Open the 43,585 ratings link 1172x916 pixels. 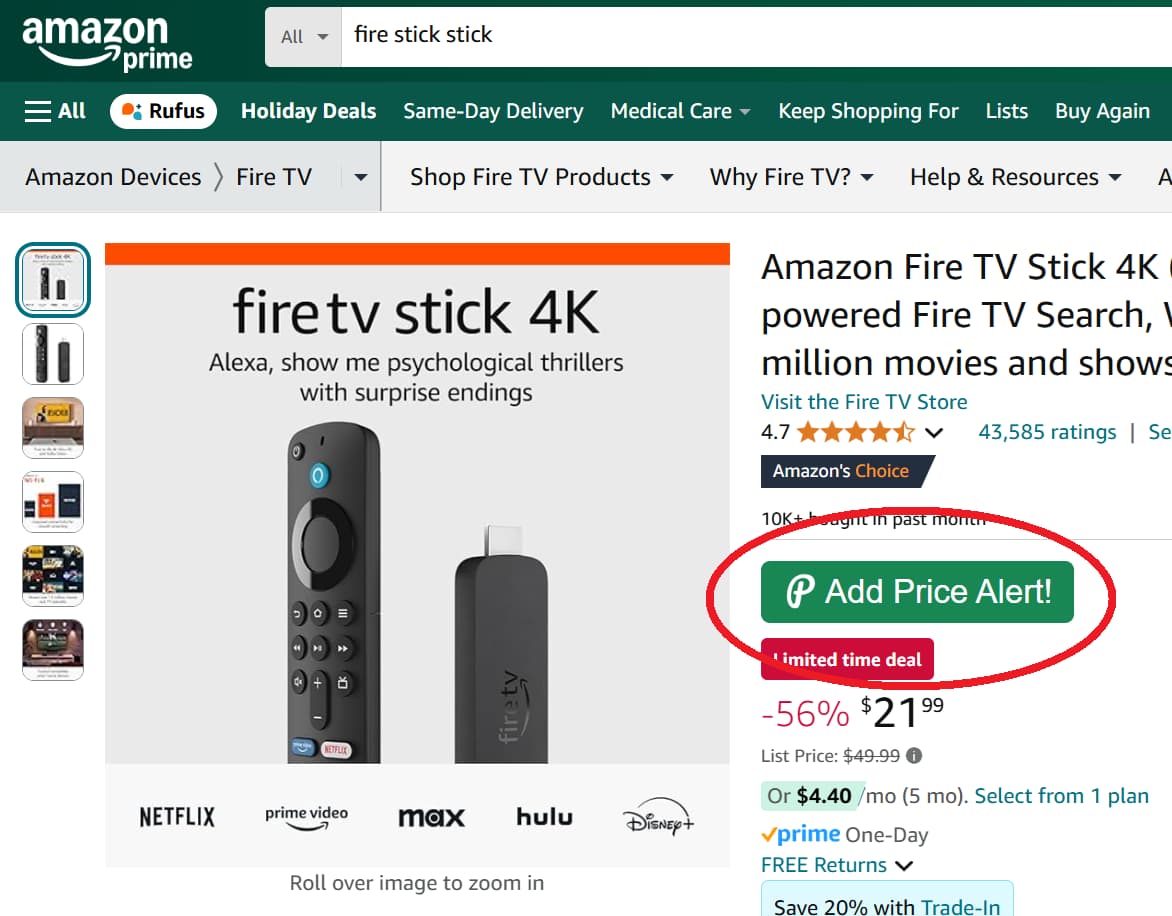pos(1047,432)
